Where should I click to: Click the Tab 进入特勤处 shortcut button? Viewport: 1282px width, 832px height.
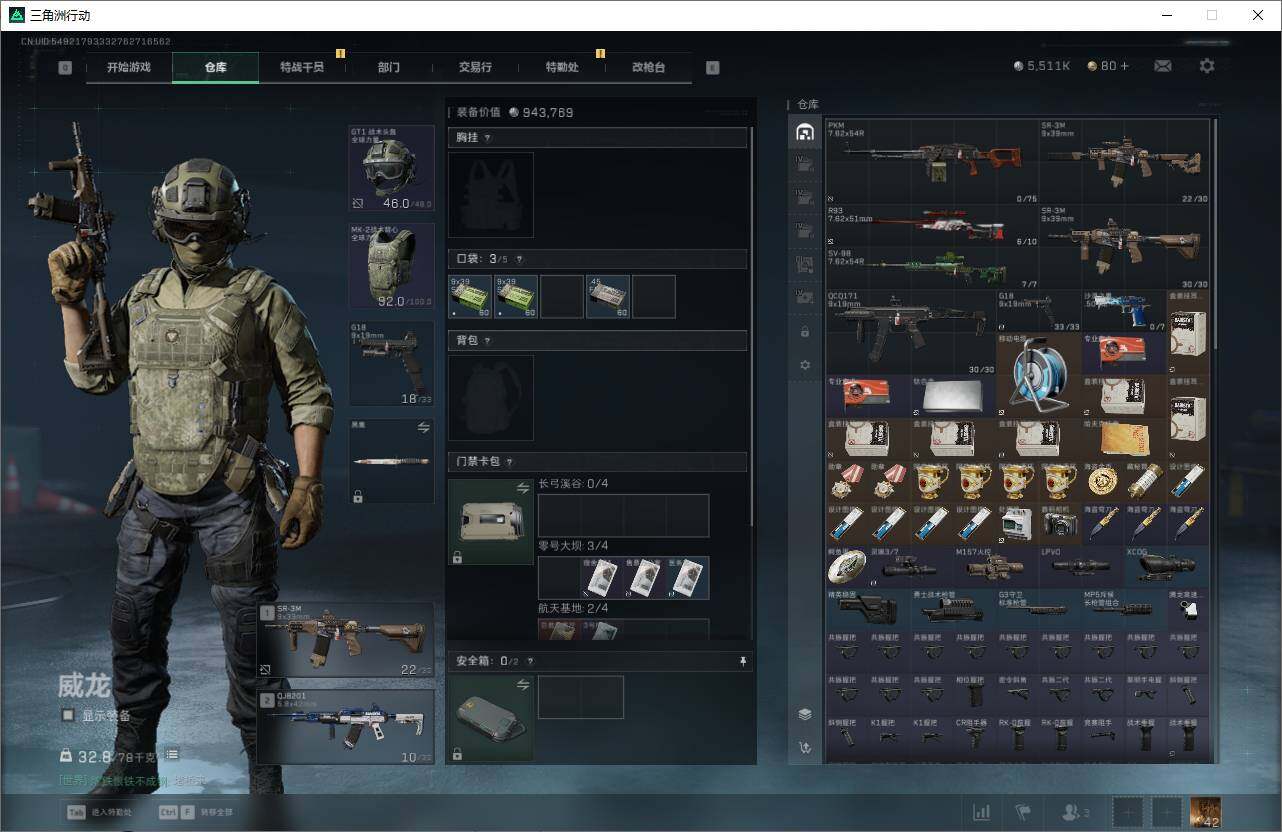tap(100, 813)
